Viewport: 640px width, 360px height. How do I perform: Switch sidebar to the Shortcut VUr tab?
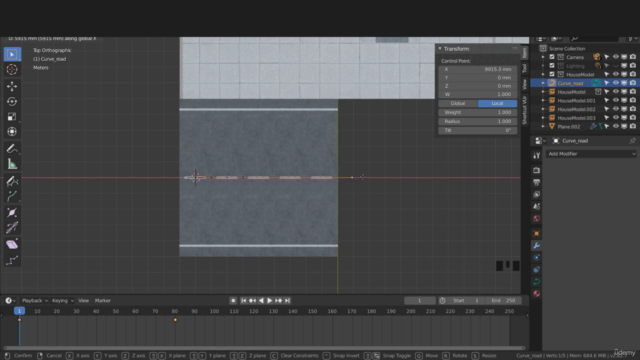pos(525,110)
